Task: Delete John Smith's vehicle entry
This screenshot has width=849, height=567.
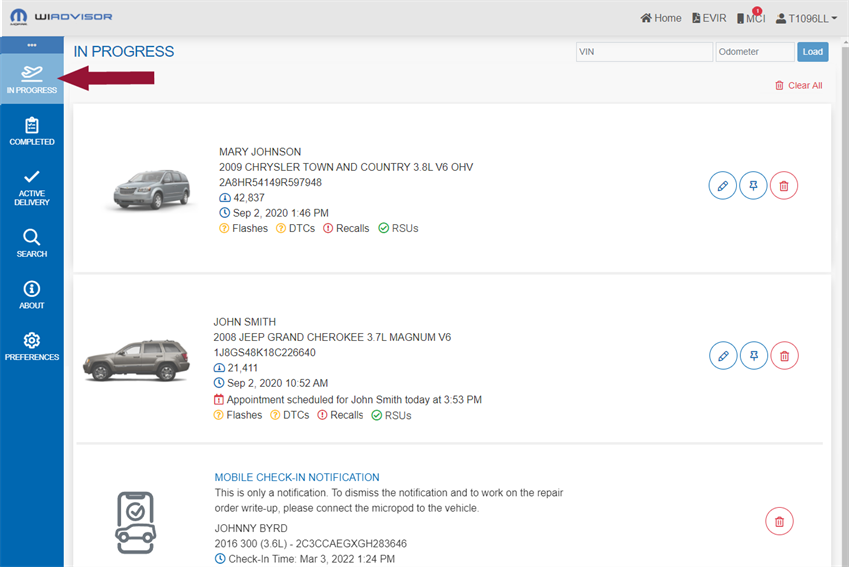Action: [x=785, y=356]
